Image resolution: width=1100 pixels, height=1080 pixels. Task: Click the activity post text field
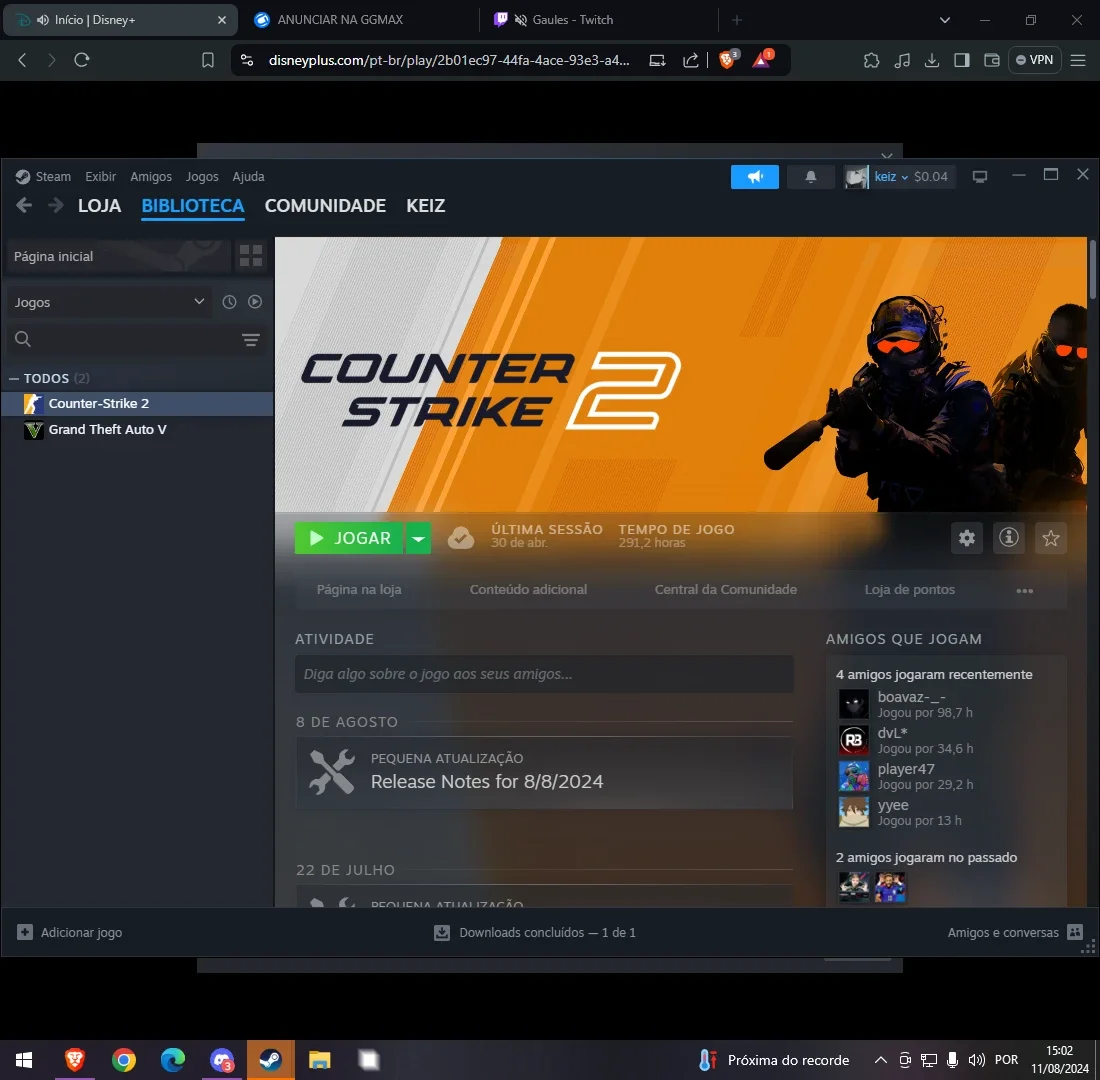click(x=544, y=674)
